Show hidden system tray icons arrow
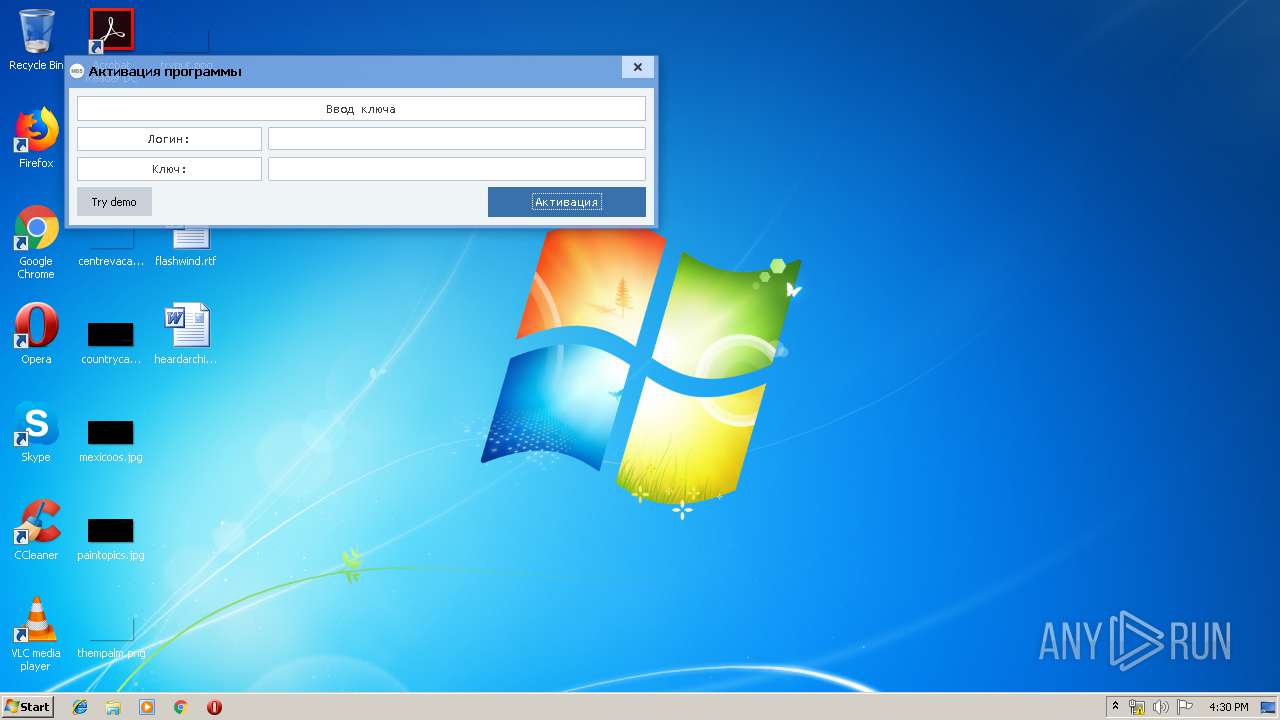 (1115, 707)
